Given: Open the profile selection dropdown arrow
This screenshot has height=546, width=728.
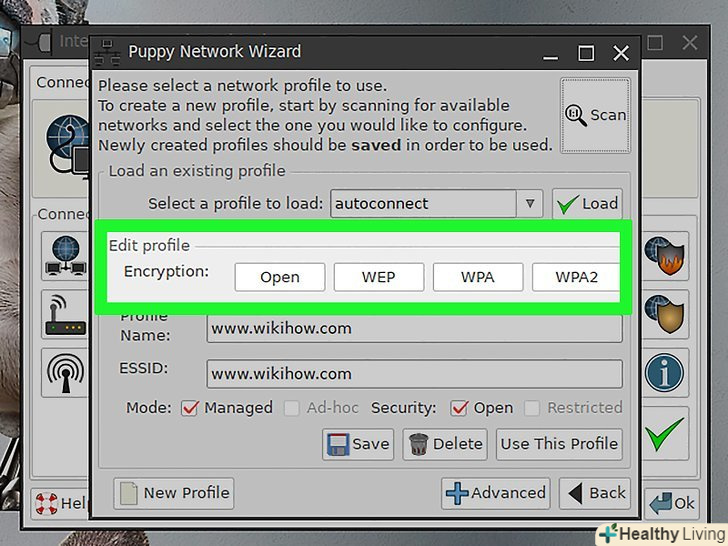Looking at the screenshot, I should [530, 203].
